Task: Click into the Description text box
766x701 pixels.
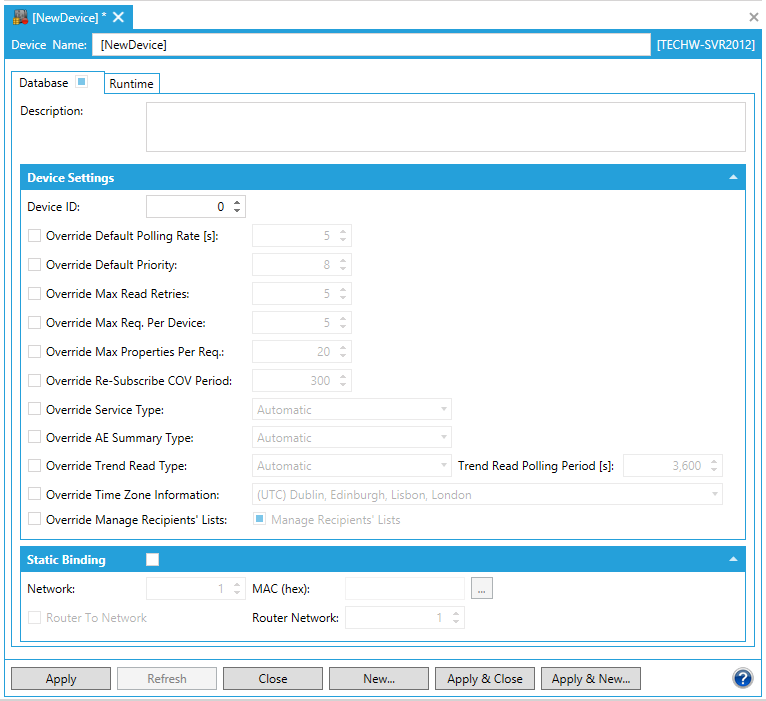Action: coord(445,127)
